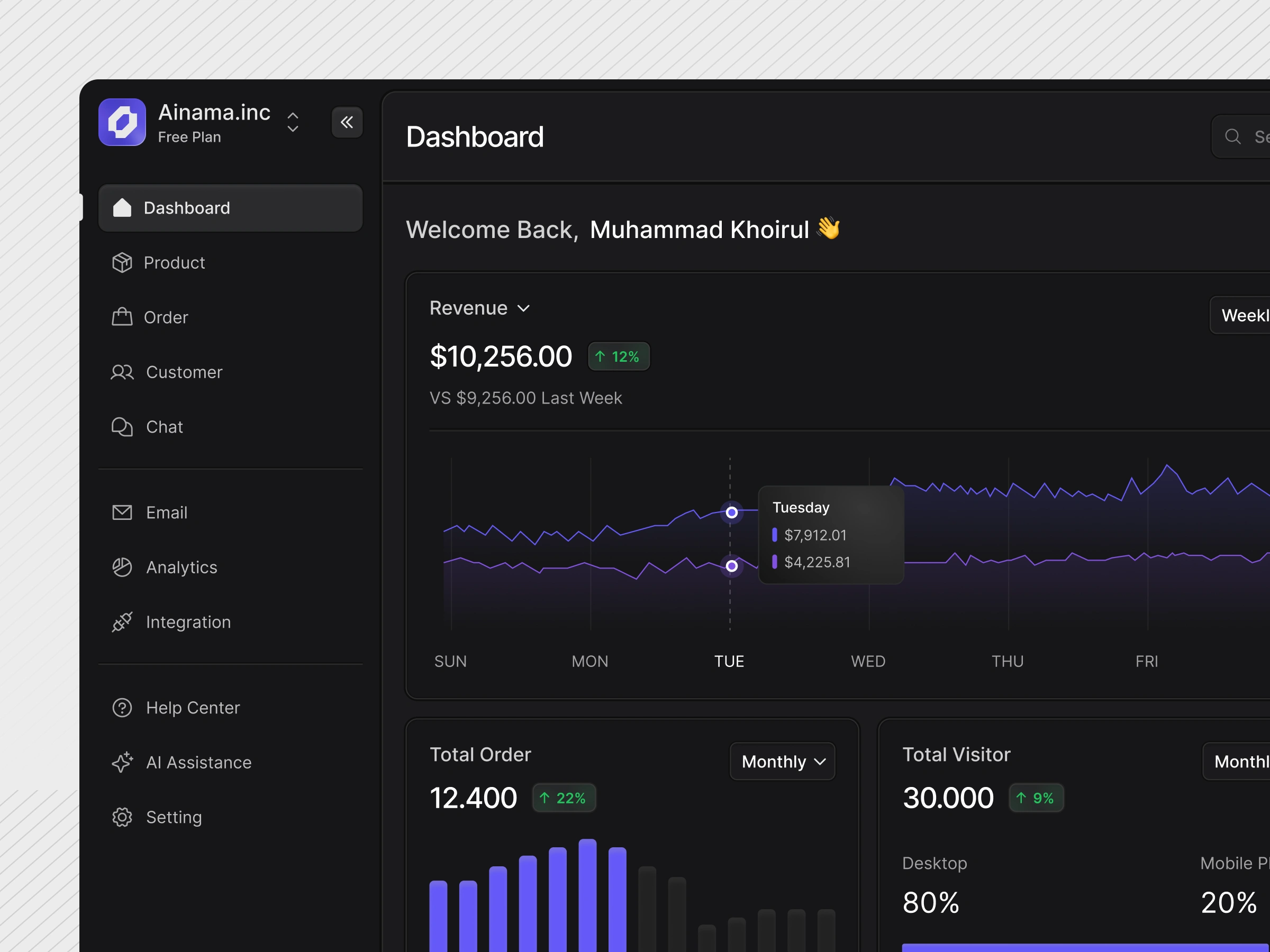Click the Setting gear icon
Screen dimensions: 1270x952
pos(122,817)
